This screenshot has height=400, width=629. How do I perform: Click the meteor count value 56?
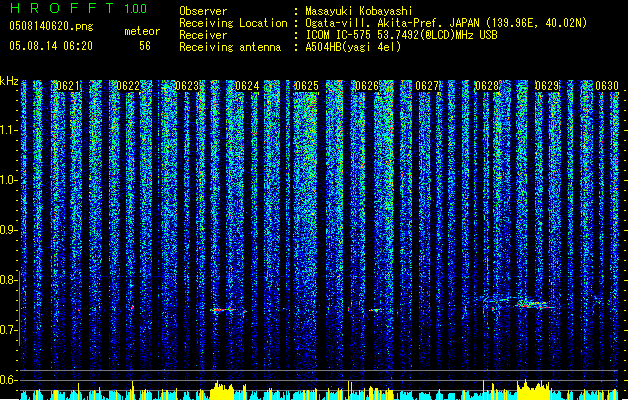(145, 46)
